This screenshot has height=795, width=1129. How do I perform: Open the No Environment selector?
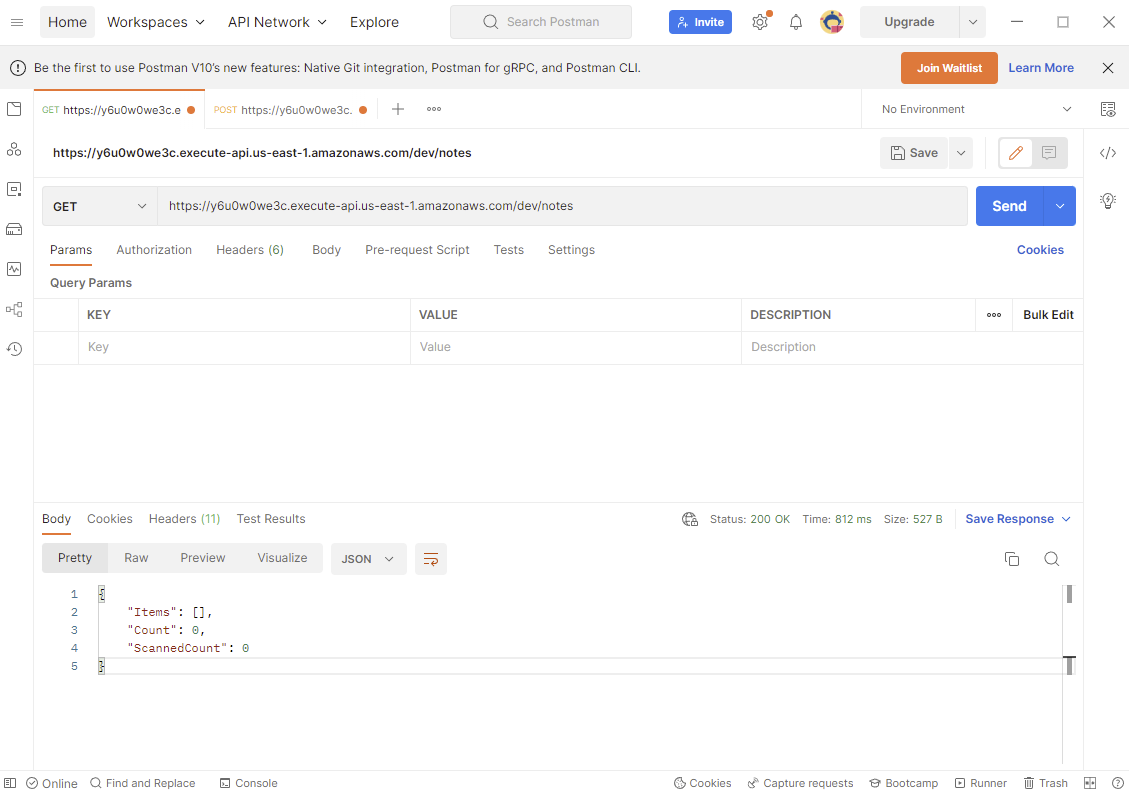coord(976,109)
